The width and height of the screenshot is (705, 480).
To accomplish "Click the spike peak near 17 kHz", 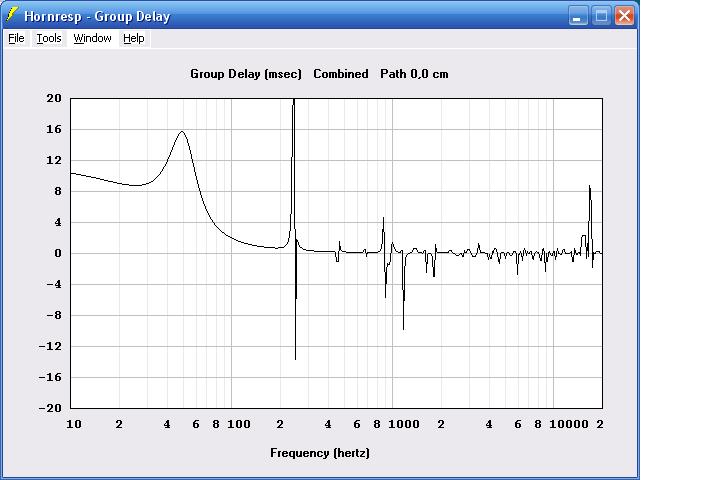I will (589, 187).
